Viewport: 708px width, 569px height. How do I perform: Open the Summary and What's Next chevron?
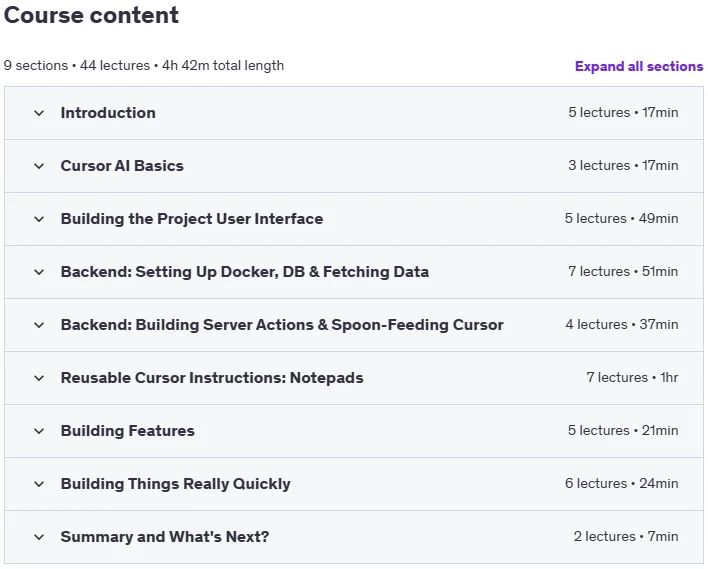pos(39,537)
